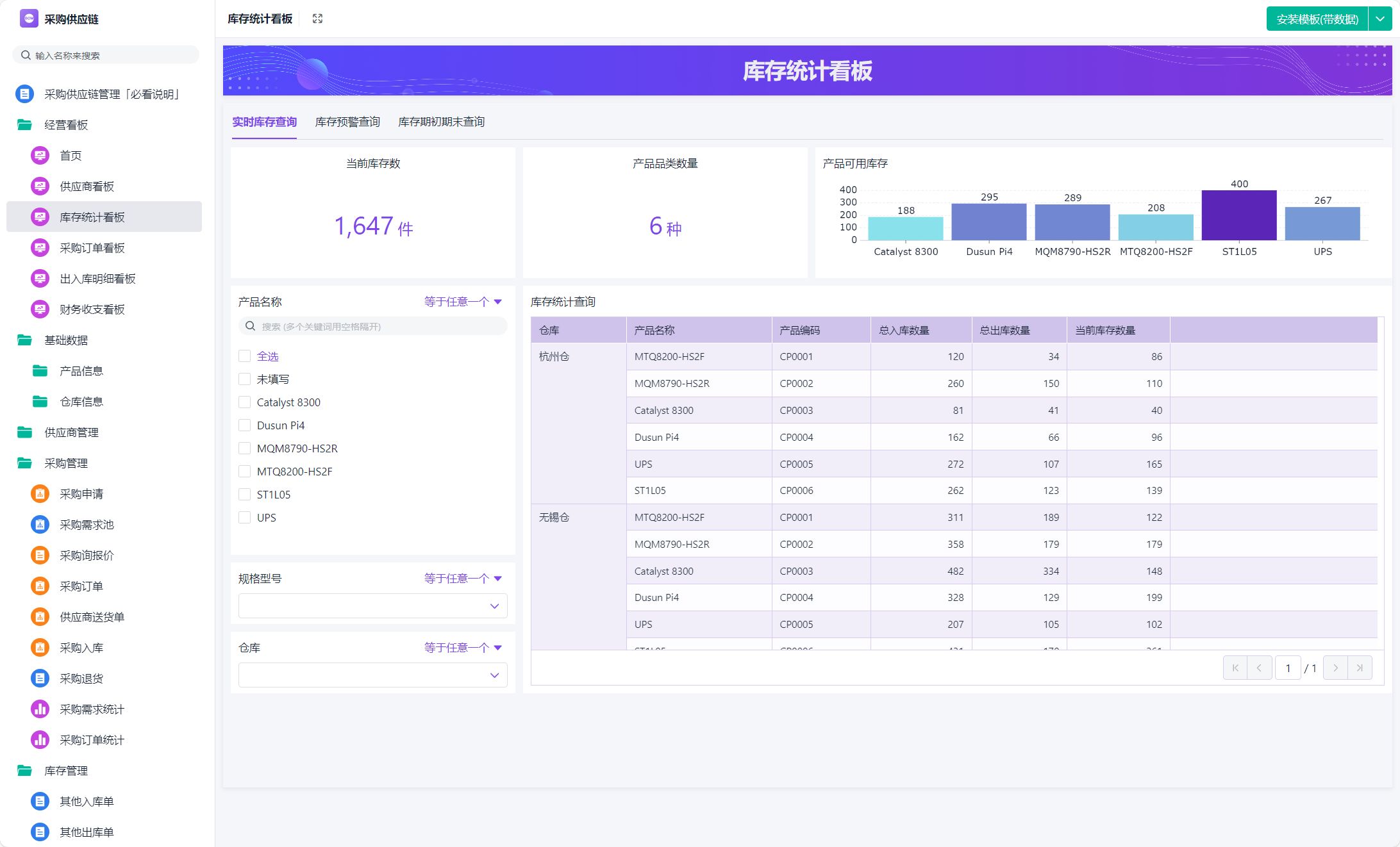Click the 其他入库单 document icon

40,802
